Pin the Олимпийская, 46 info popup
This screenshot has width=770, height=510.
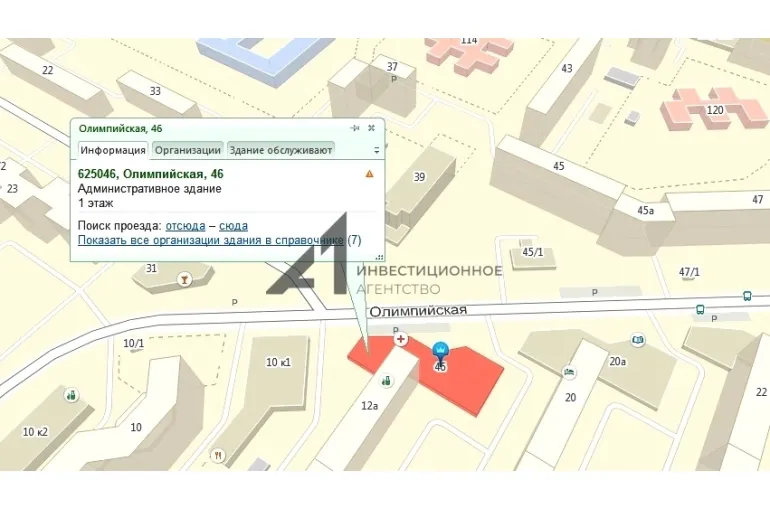pyautogui.click(x=354, y=128)
